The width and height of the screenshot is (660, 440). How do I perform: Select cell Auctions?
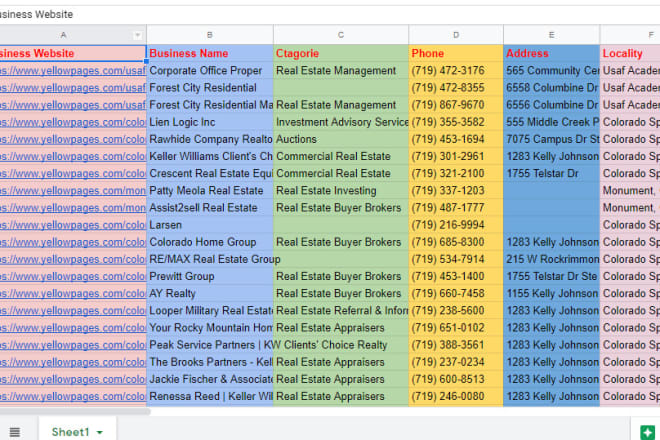point(341,139)
